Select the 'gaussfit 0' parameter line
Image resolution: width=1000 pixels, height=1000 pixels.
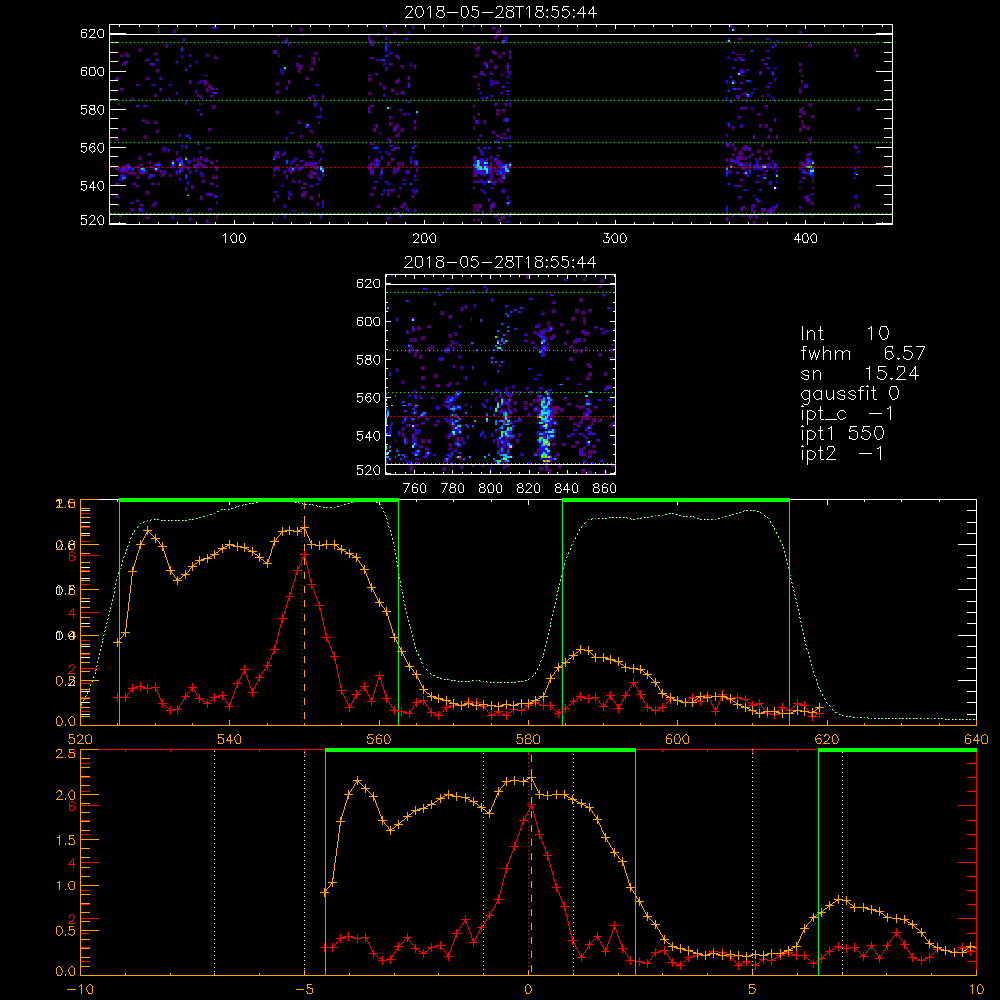[849, 393]
